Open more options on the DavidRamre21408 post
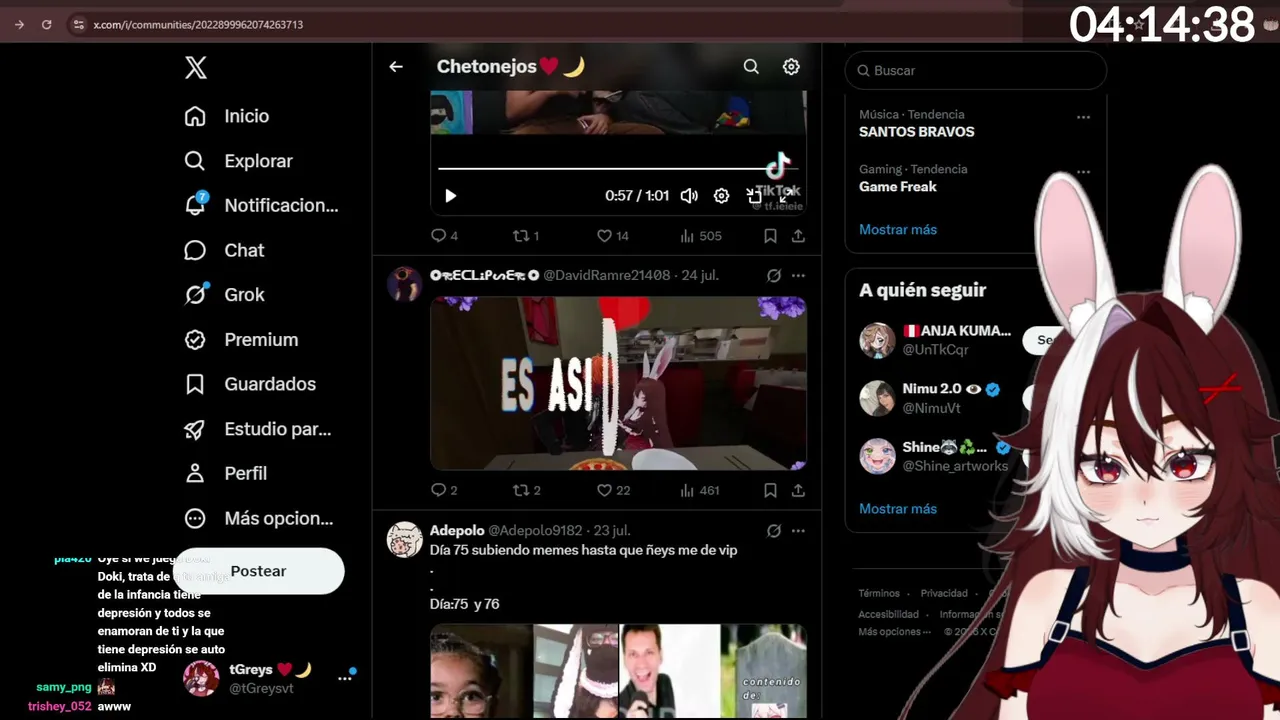The width and height of the screenshot is (1280, 720). coord(798,275)
